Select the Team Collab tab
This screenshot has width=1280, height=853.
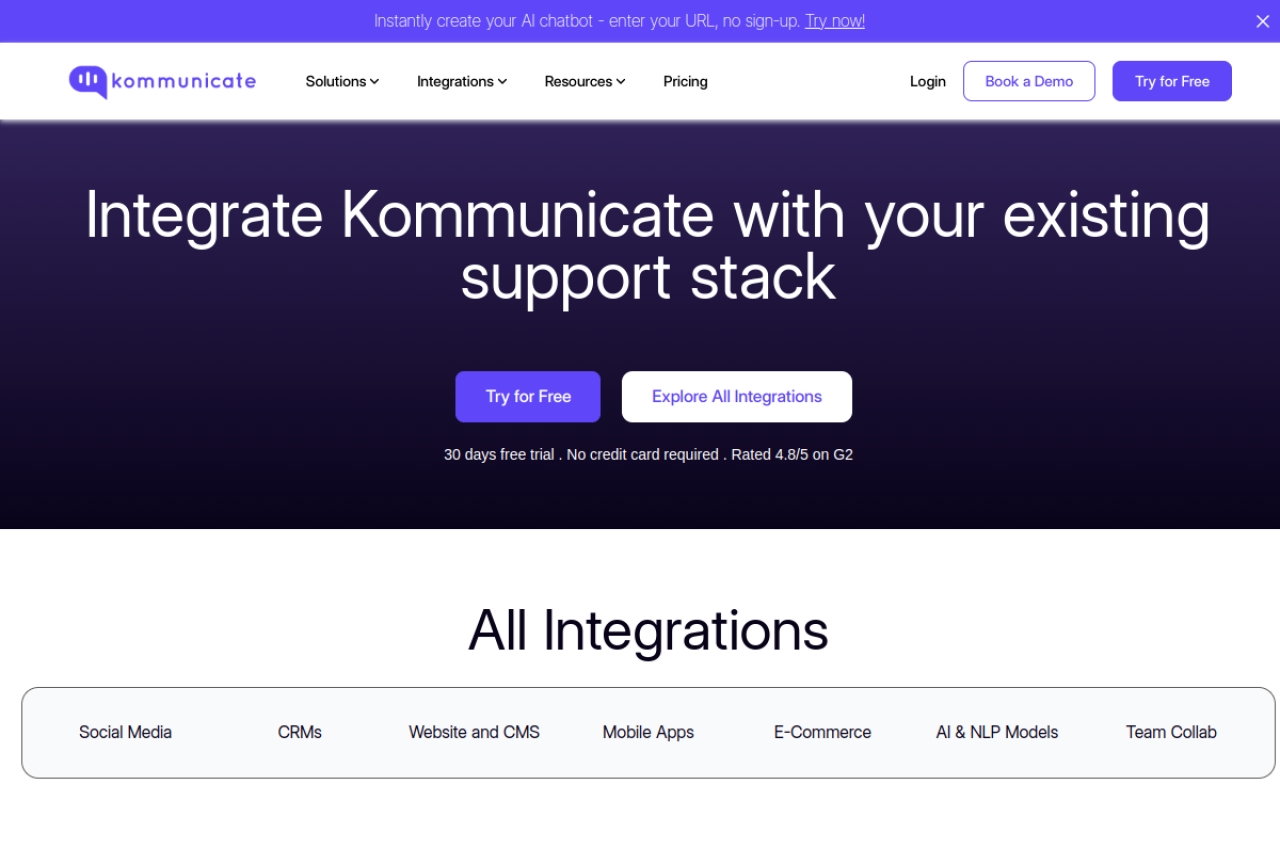point(1171,732)
